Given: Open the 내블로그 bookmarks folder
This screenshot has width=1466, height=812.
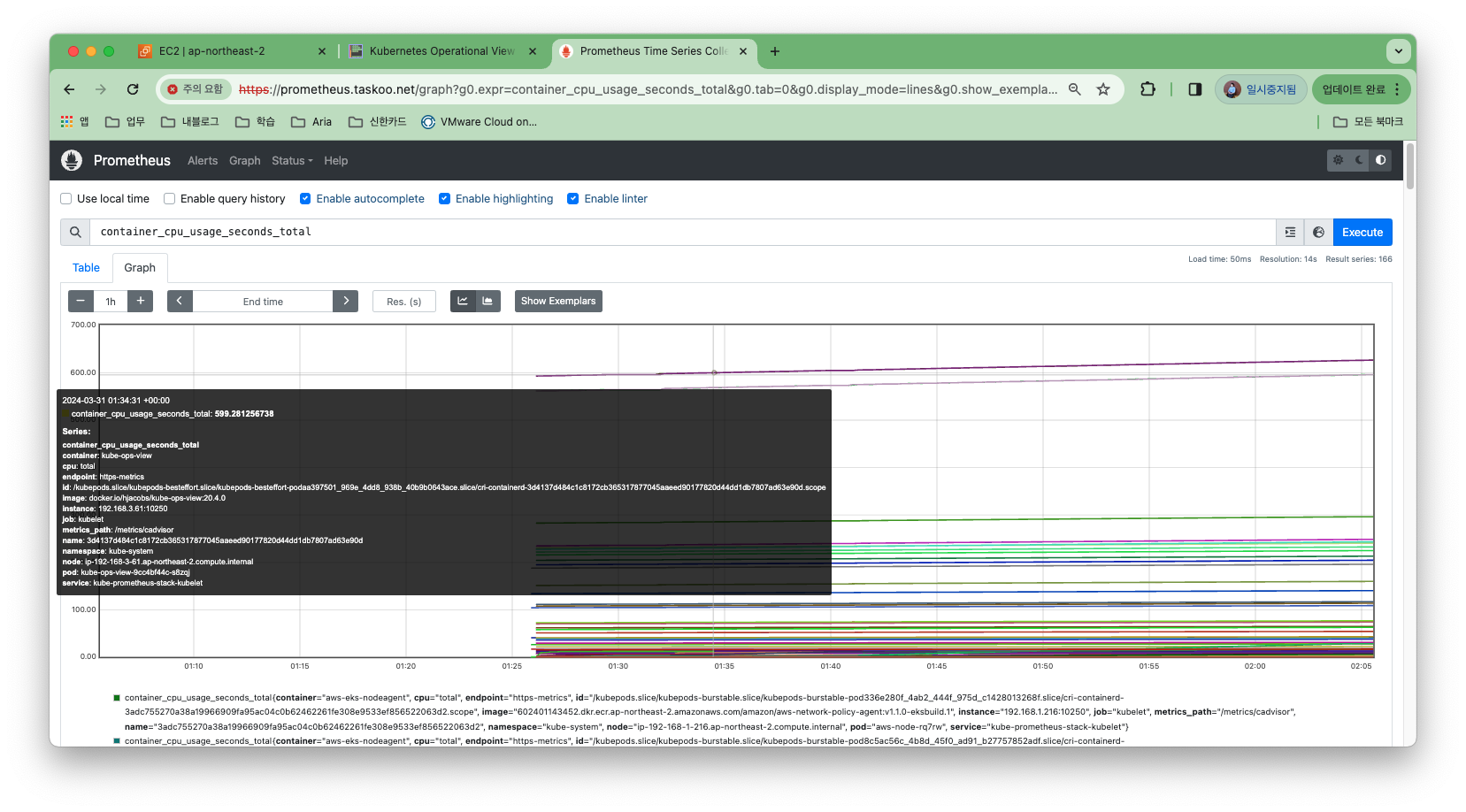Looking at the screenshot, I should tap(189, 122).
